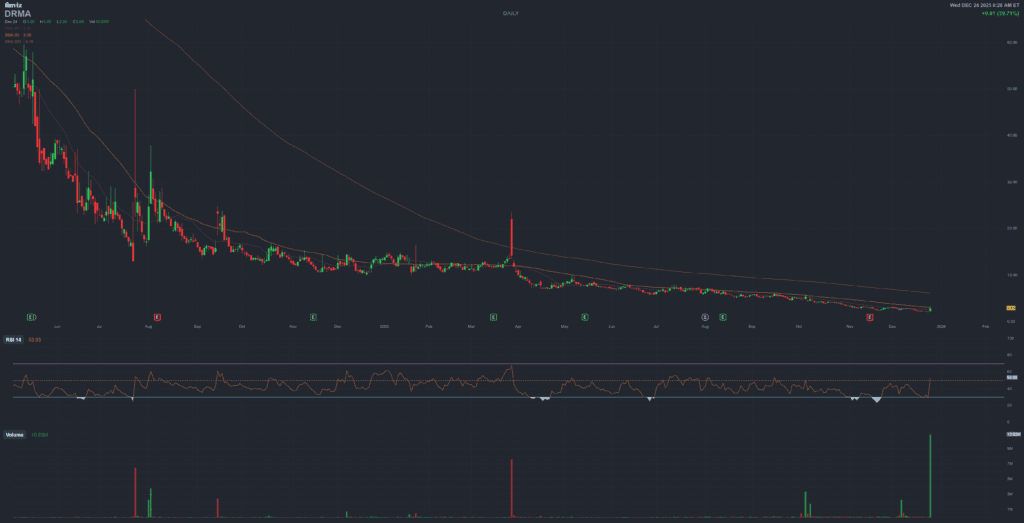Click the current price tag on price axis

1011,307
